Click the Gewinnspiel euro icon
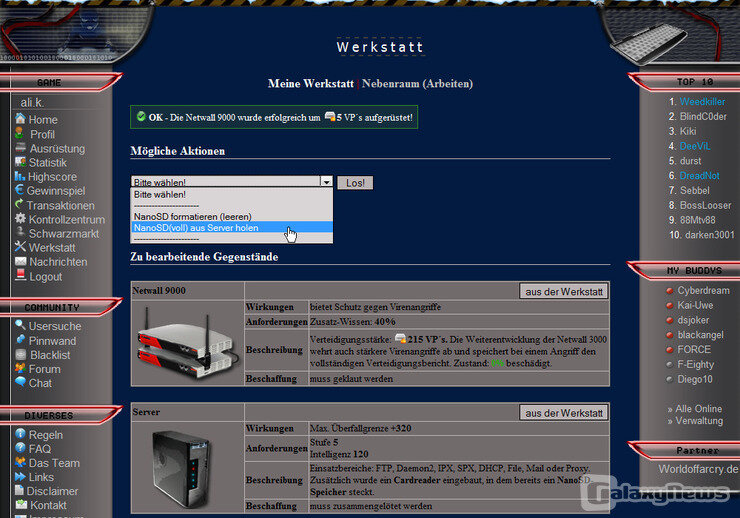This screenshot has height=518, width=740. [x=19, y=190]
